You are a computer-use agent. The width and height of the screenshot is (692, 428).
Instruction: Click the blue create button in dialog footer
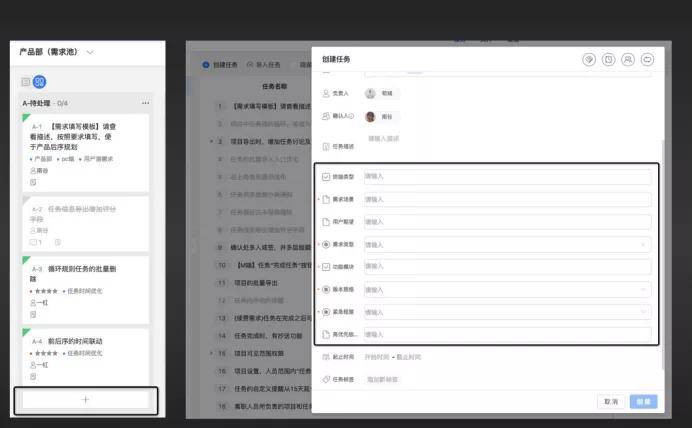click(643, 402)
